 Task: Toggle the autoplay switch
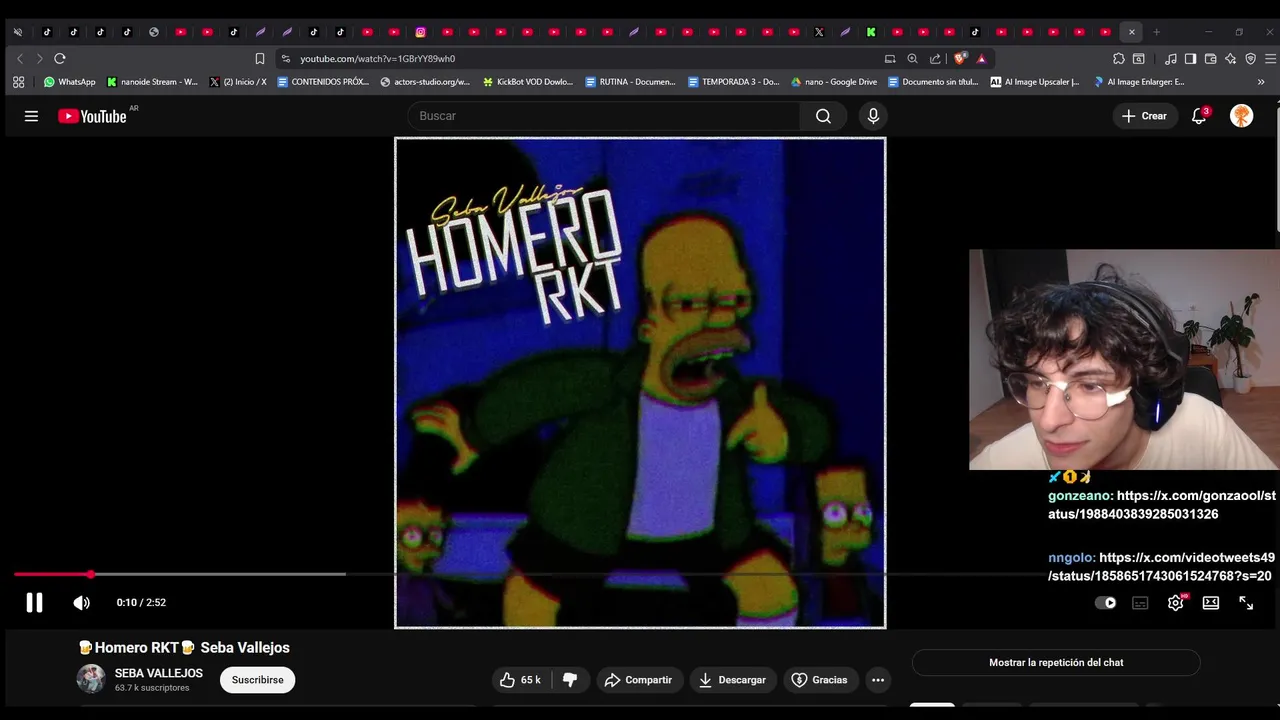pyautogui.click(x=1105, y=603)
